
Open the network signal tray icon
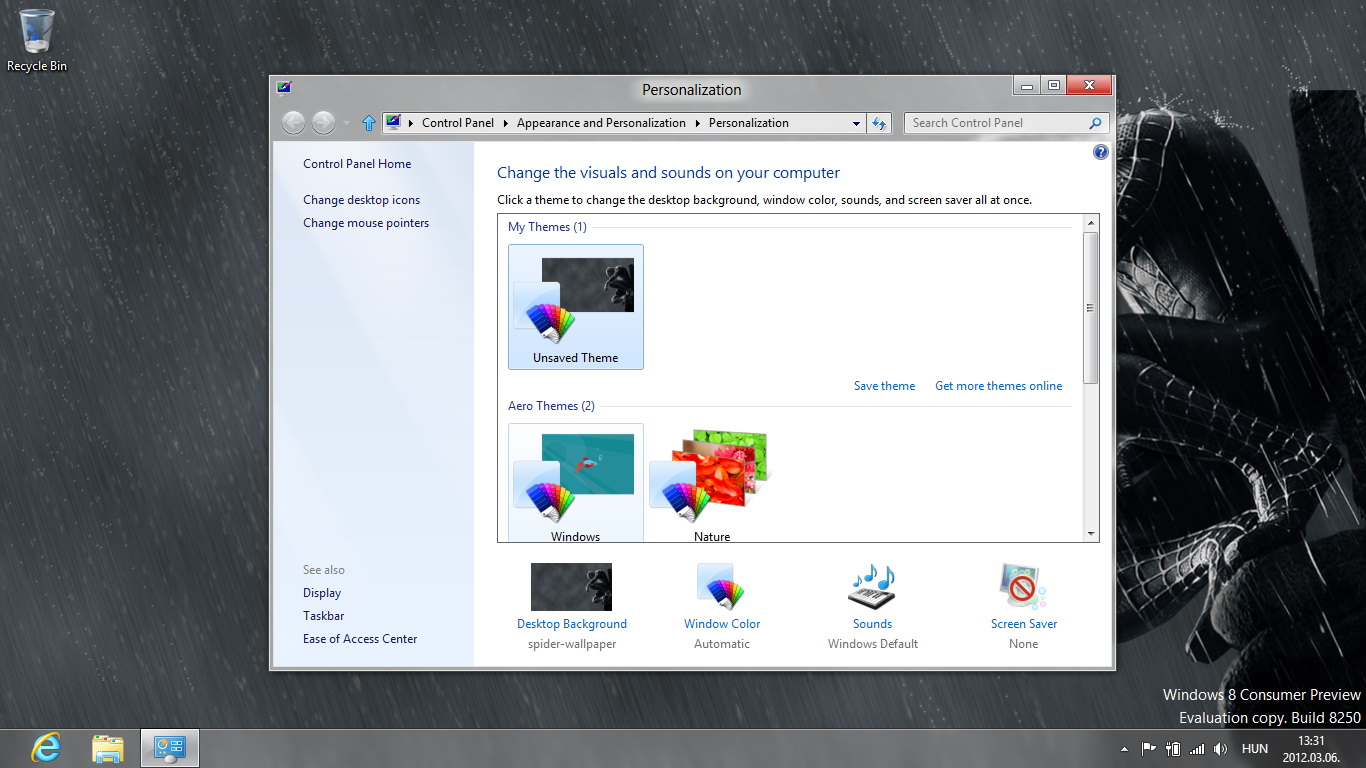[1196, 748]
